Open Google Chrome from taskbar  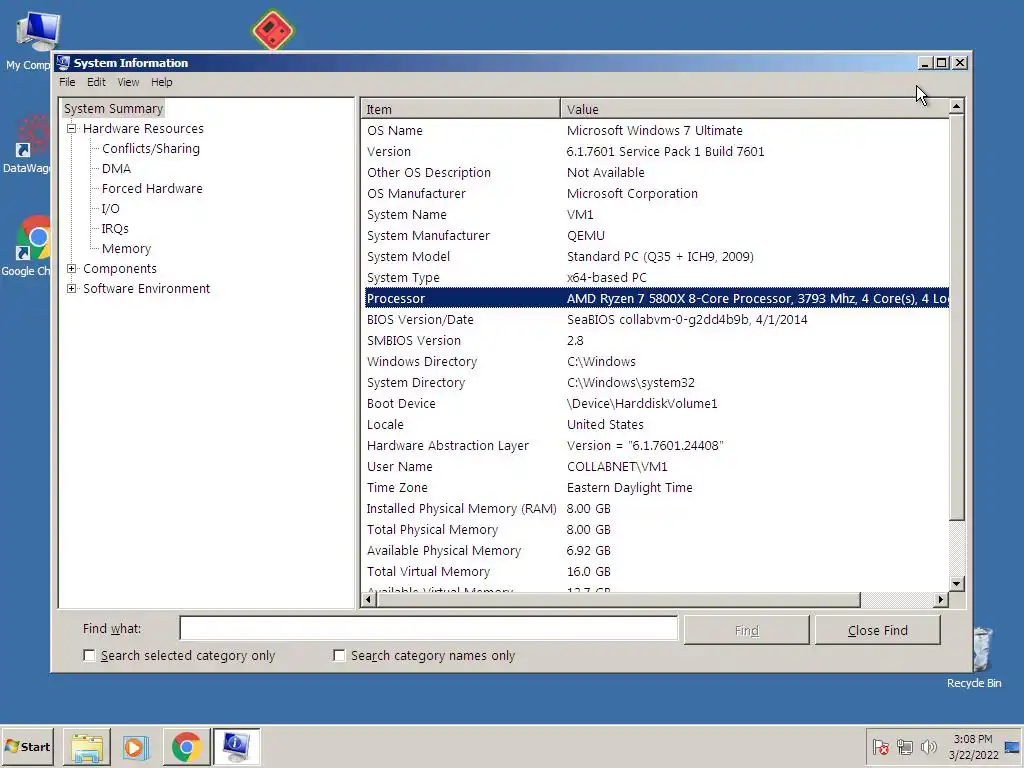click(x=187, y=746)
